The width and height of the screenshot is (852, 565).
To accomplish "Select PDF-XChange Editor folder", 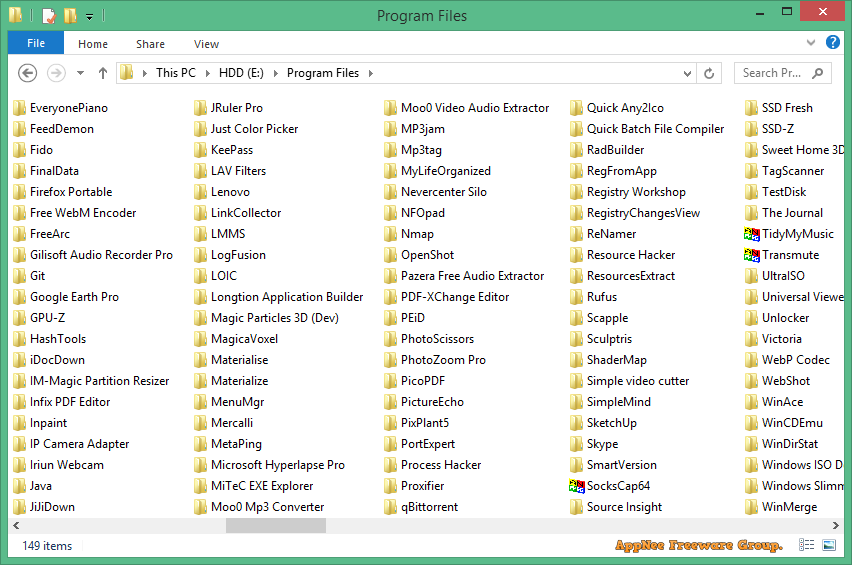I will 447,297.
